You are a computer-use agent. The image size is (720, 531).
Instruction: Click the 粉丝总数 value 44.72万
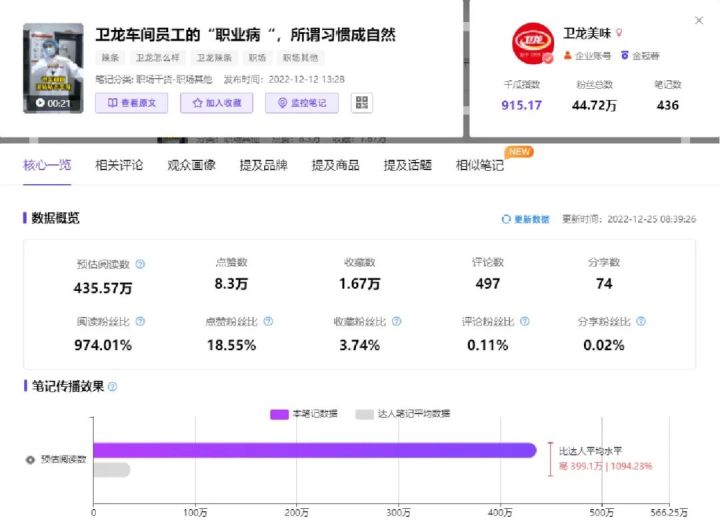(x=594, y=105)
